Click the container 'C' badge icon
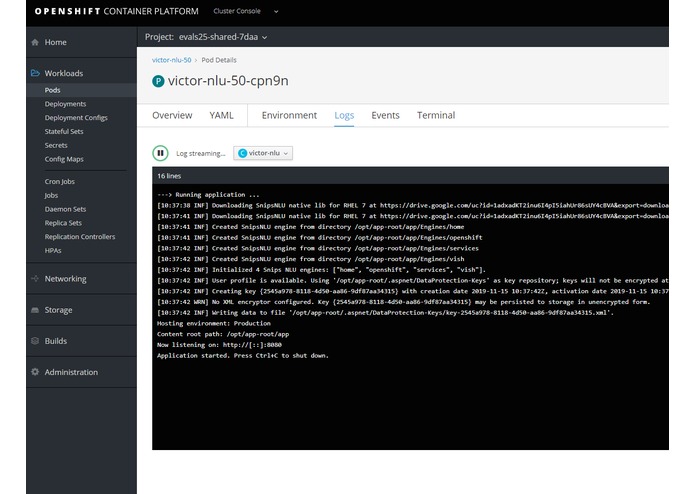Viewport: 695px width, 494px height. point(242,153)
